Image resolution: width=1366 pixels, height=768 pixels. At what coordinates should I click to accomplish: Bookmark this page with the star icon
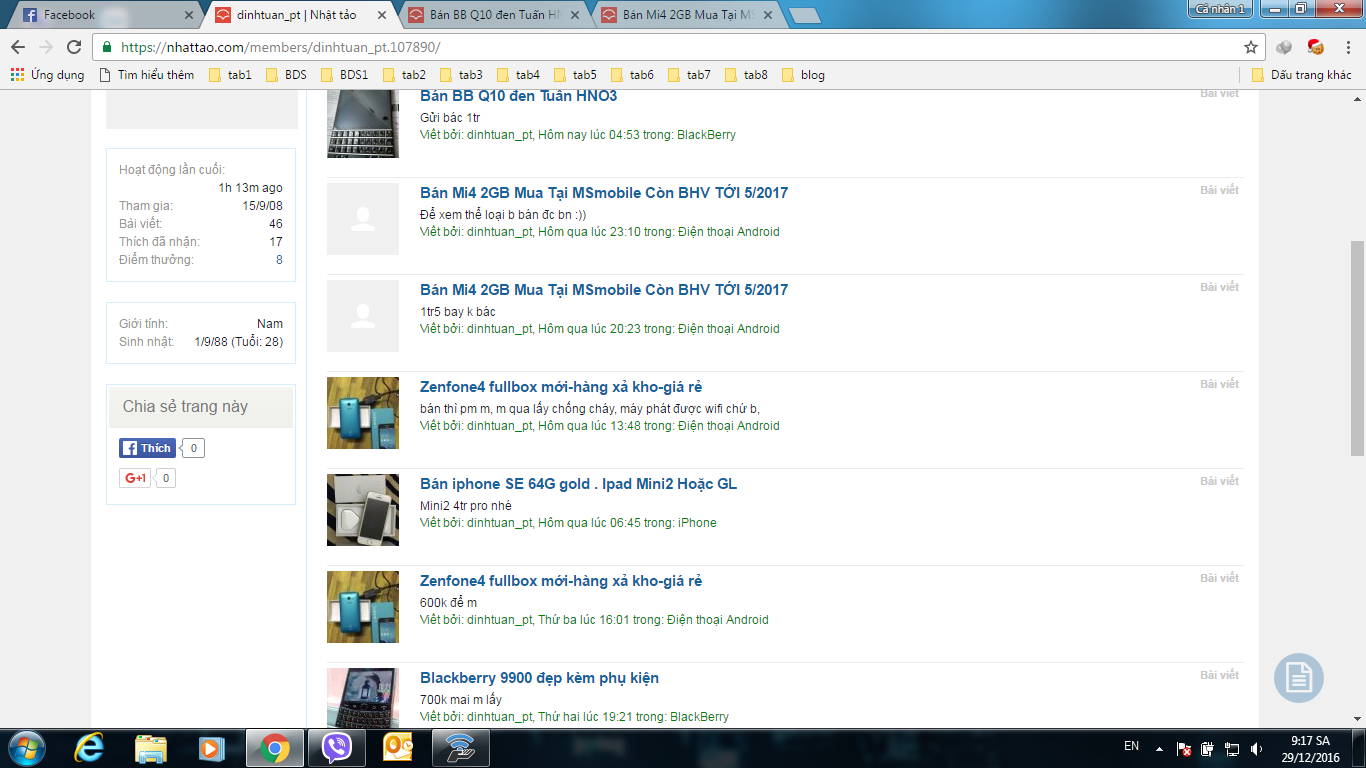(x=1250, y=47)
